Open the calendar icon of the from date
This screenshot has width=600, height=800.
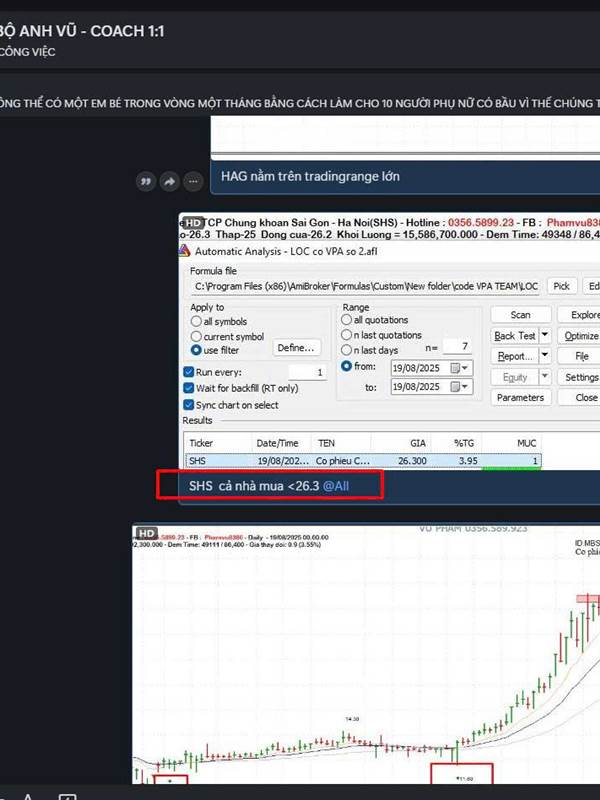click(455, 368)
